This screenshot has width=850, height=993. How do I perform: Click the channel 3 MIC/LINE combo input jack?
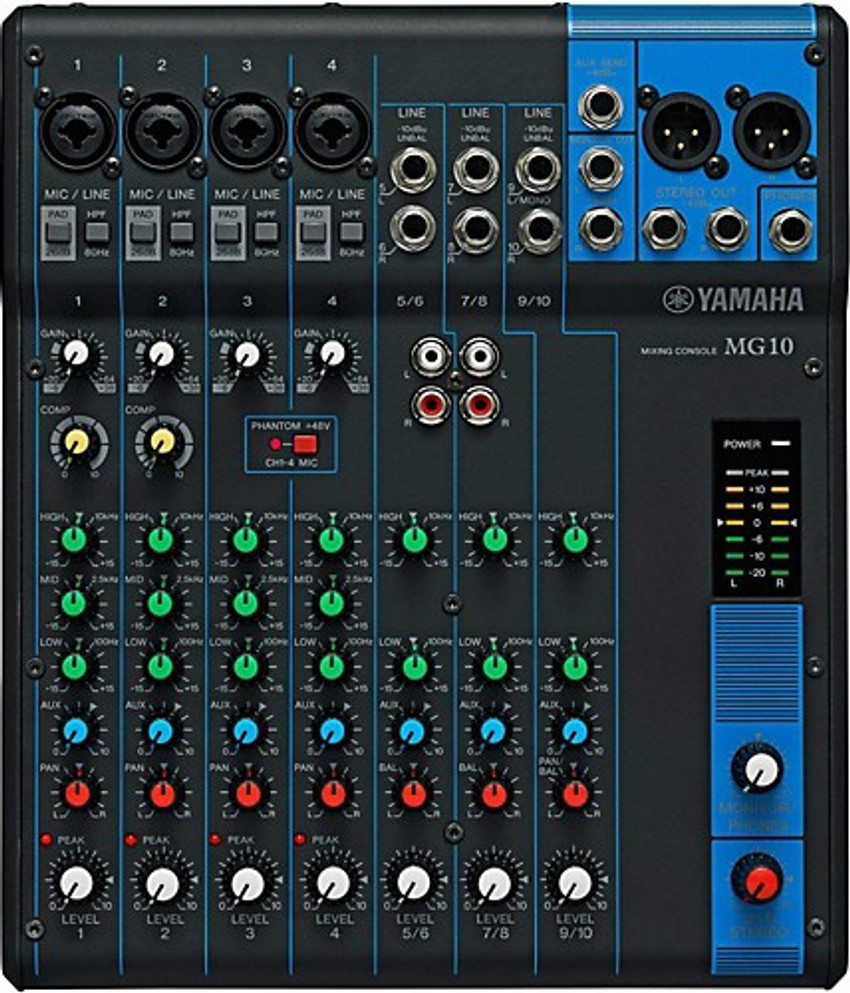click(248, 132)
